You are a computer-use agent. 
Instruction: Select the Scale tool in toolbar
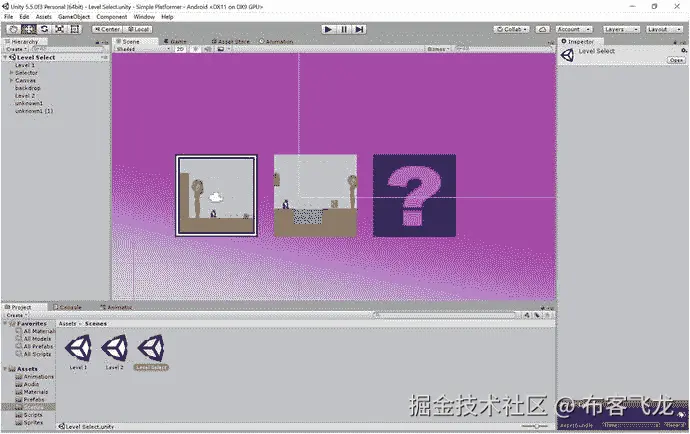[x=59, y=29]
